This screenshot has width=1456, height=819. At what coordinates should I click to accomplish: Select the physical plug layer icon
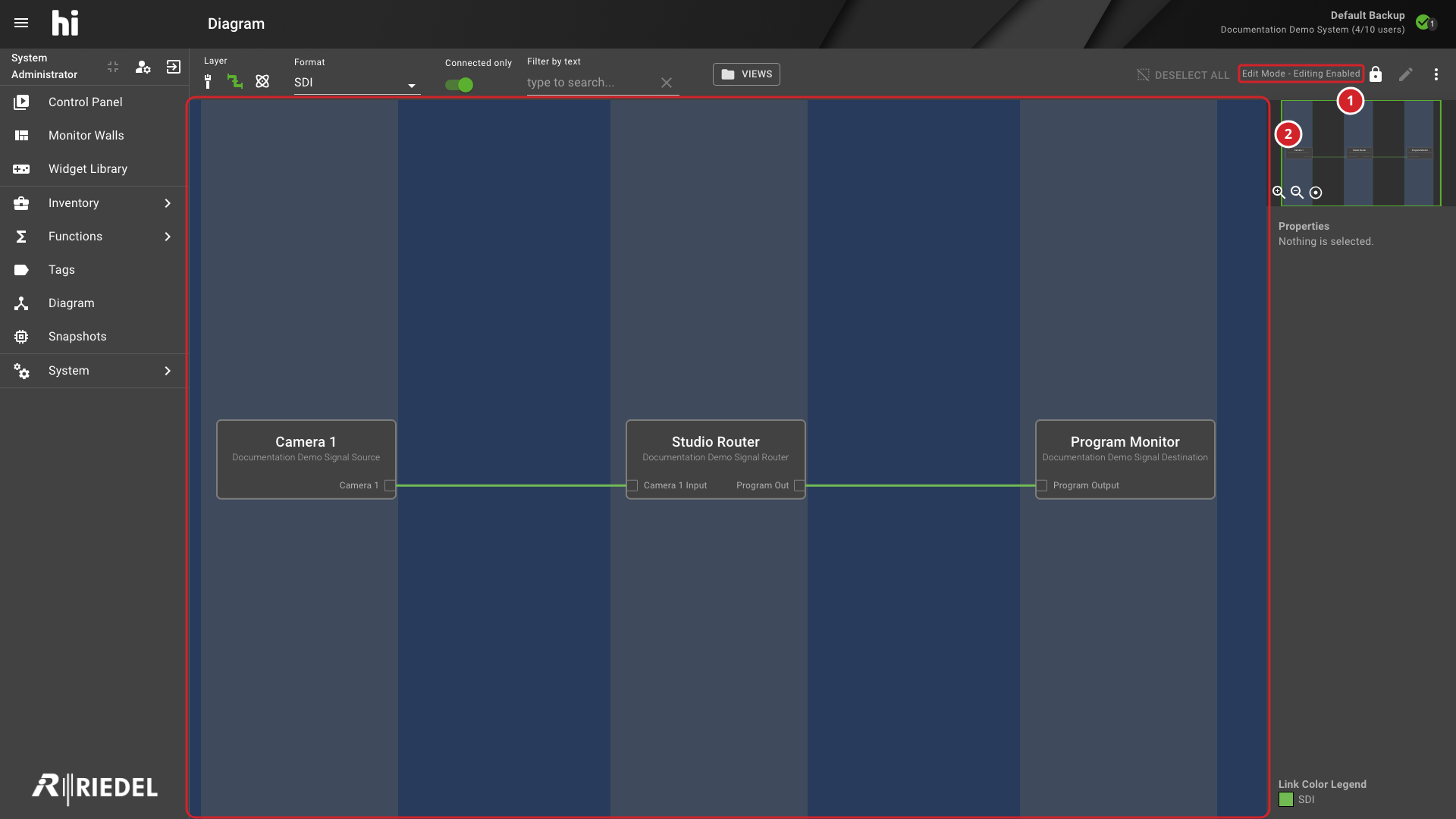tap(208, 81)
